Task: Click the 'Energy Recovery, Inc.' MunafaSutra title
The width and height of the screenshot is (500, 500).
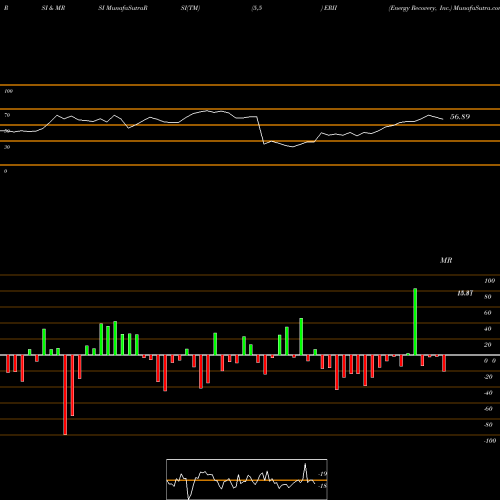Action: [444, 8]
